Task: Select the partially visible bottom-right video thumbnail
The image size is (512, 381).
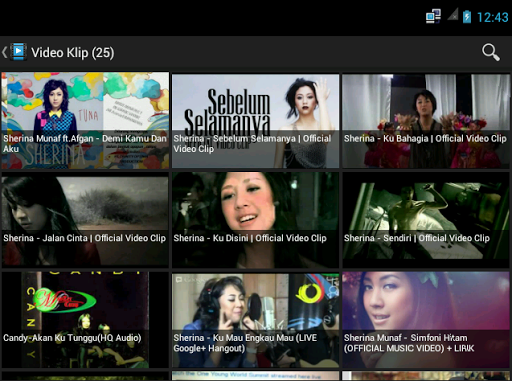Action: [426, 376]
